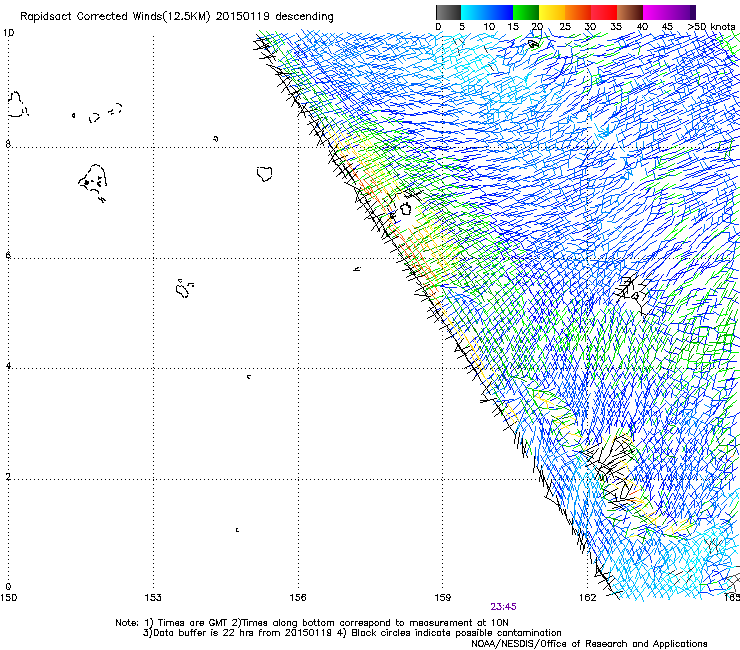The height and width of the screenshot is (650, 740).
Task: Click the longitude label 159
Action: 443,598
